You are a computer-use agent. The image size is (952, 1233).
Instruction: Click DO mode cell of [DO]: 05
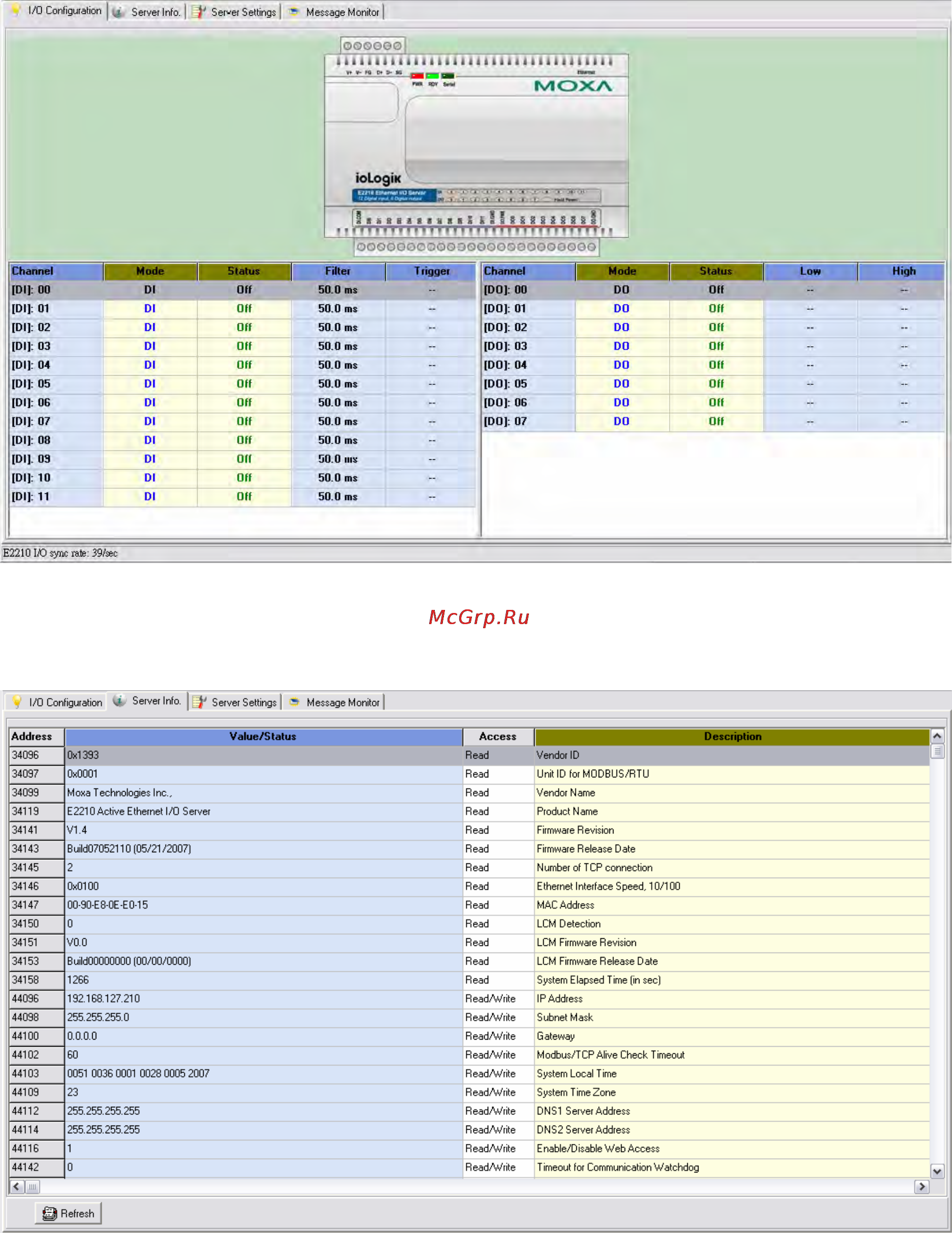click(622, 384)
